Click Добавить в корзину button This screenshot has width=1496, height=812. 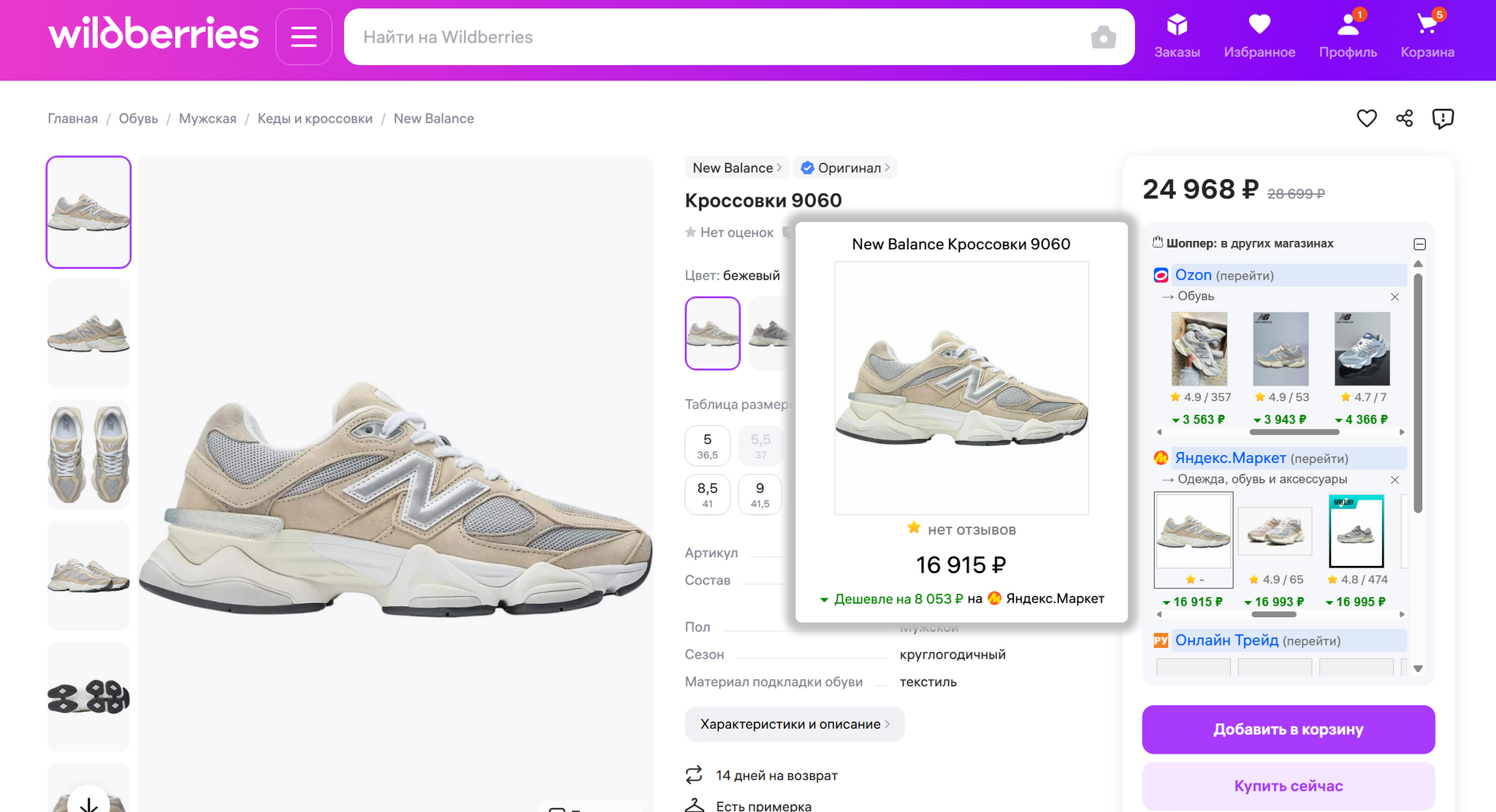click(x=1288, y=729)
